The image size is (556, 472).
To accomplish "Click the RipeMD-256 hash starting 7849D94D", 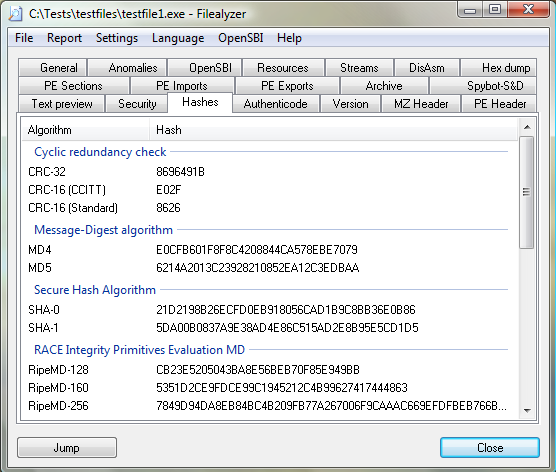I will [x=331, y=406].
